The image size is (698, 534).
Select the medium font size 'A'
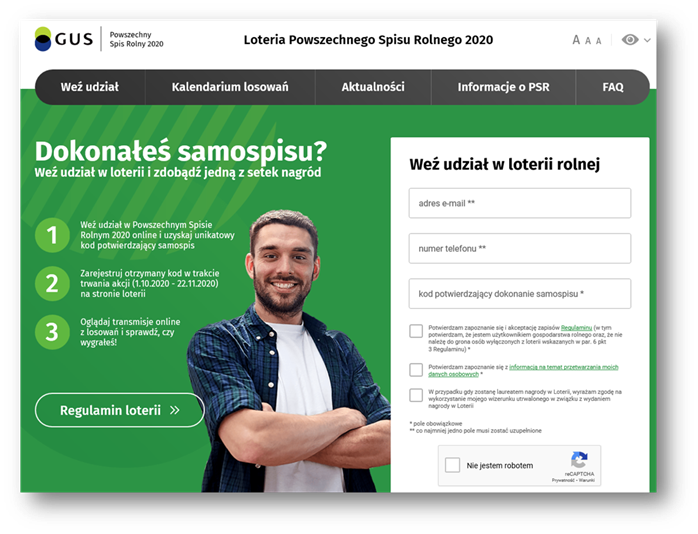click(x=588, y=41)
